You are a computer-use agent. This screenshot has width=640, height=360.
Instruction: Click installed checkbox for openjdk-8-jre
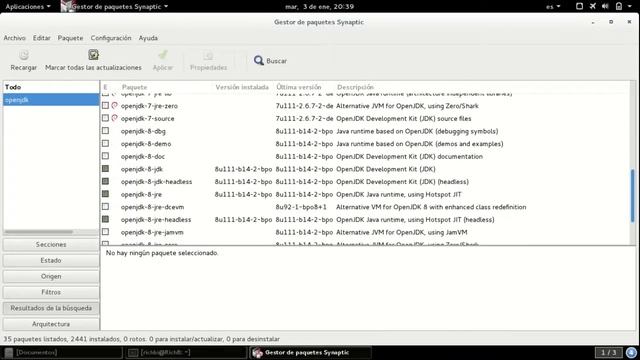(105, 194)
